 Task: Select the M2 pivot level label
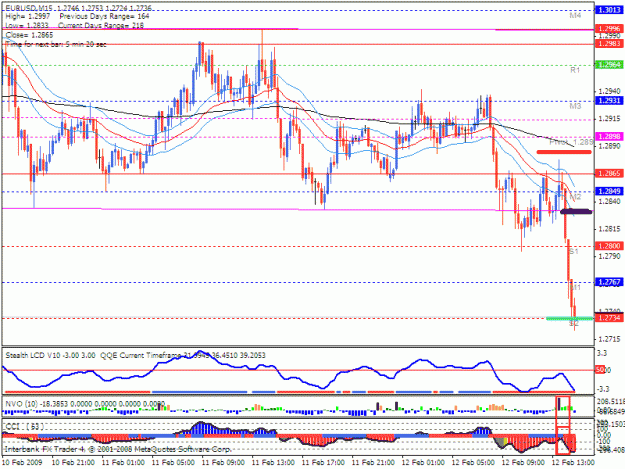pos(575,197)
